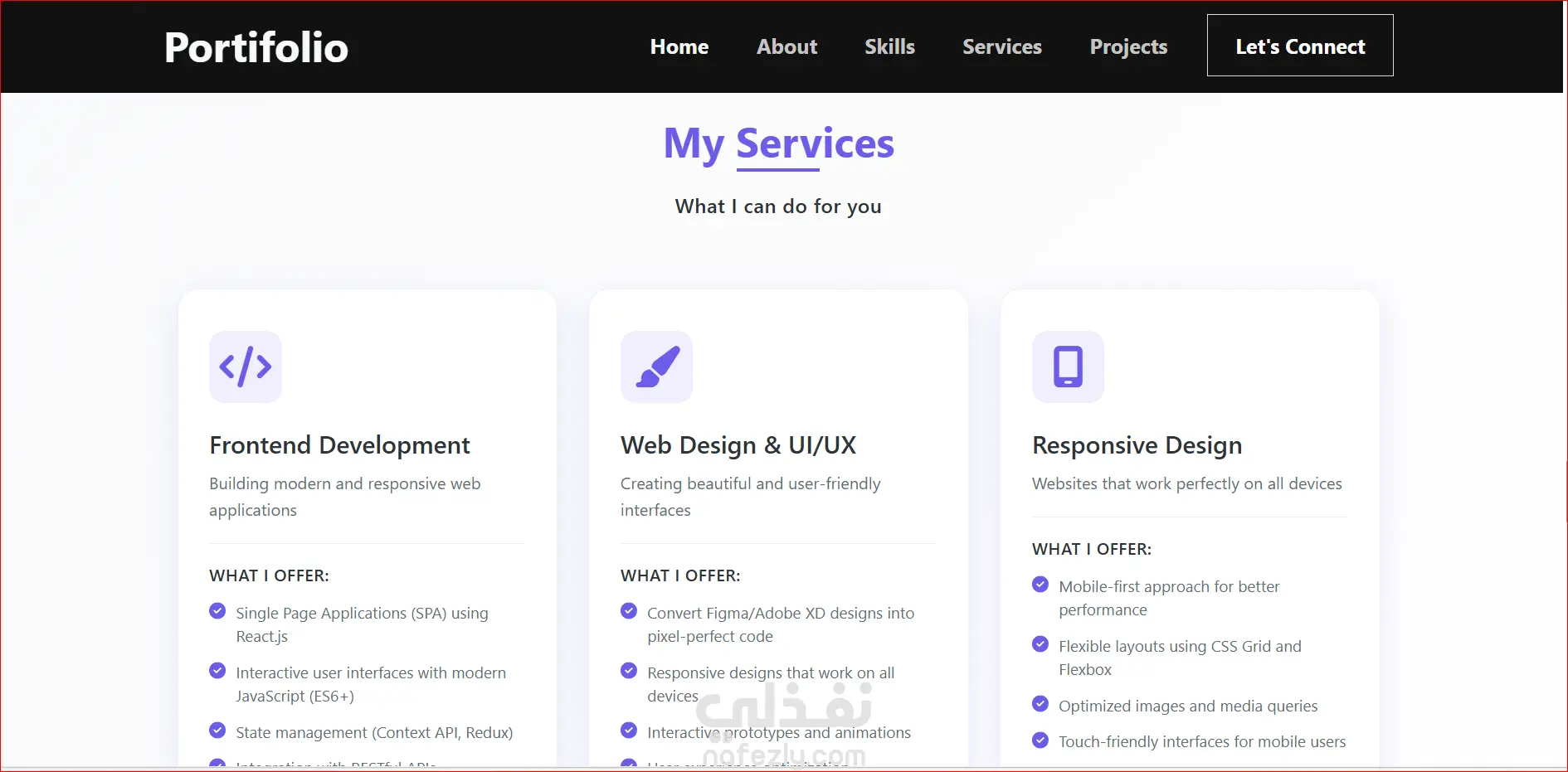The width and height of the screenshot is (1568, 772).
Task: Click check icon beside Flexible layouts
Action: coord(1040,644)
